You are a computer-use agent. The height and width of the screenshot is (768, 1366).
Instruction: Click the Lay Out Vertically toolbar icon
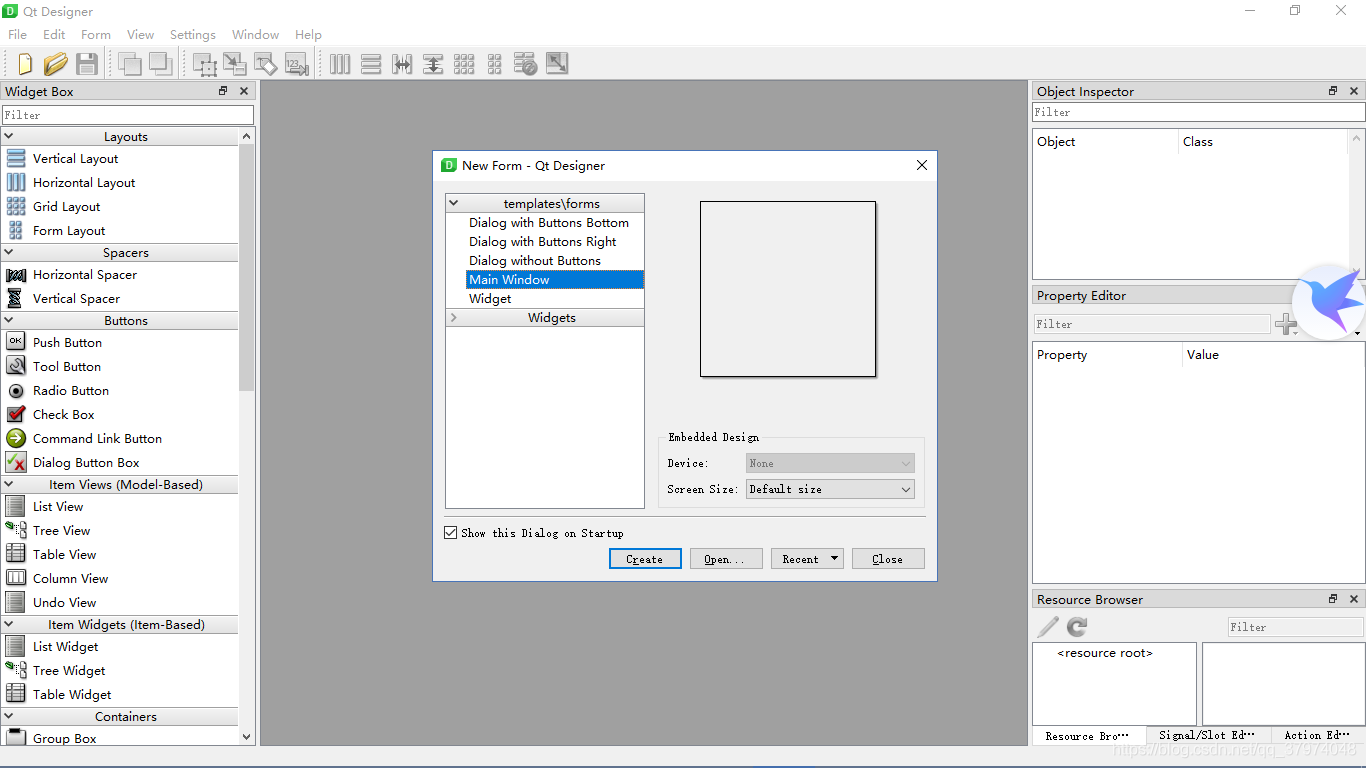[x=371, y=64]
